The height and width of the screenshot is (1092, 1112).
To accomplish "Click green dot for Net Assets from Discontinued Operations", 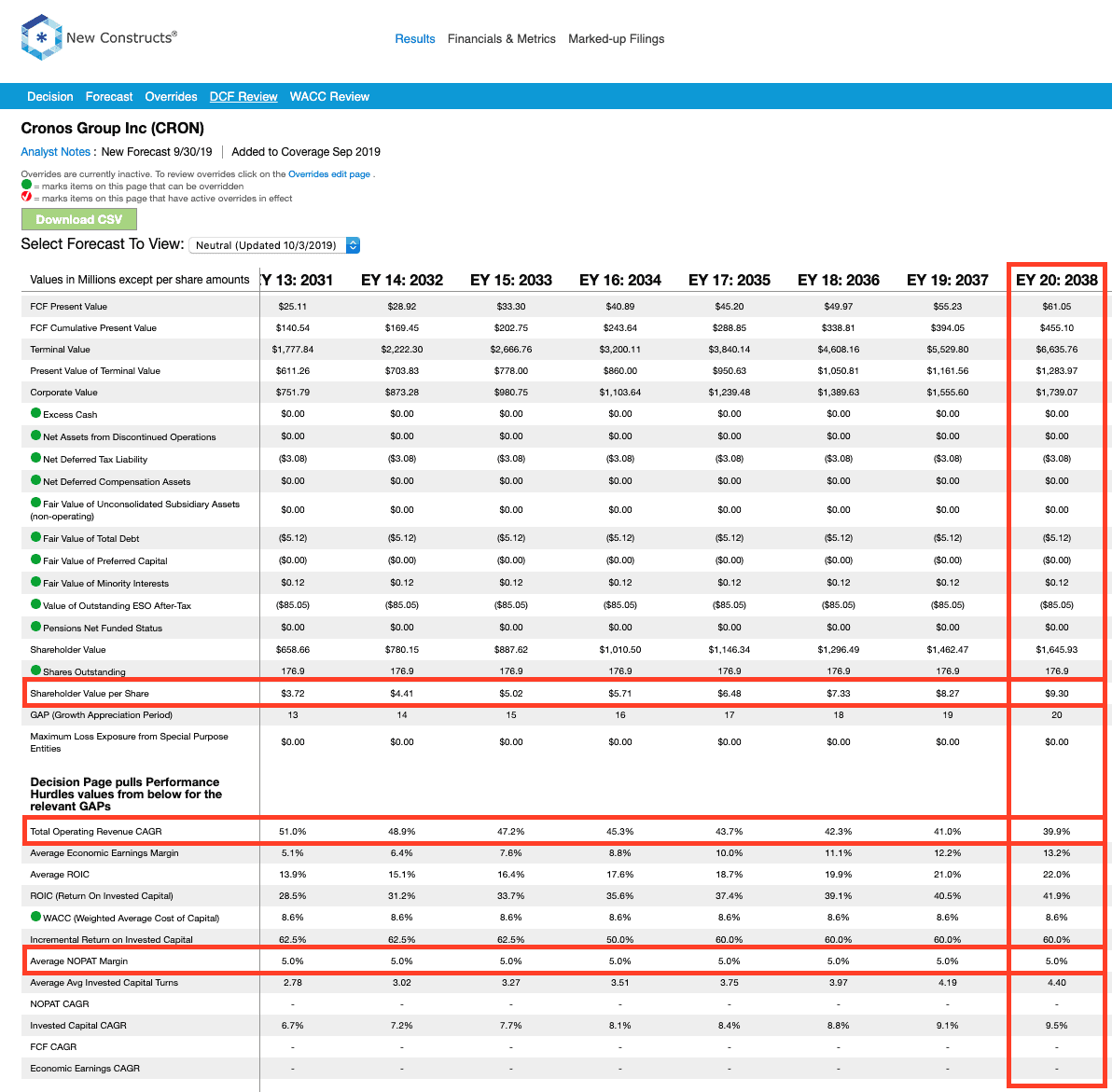I will pos(35,435).
